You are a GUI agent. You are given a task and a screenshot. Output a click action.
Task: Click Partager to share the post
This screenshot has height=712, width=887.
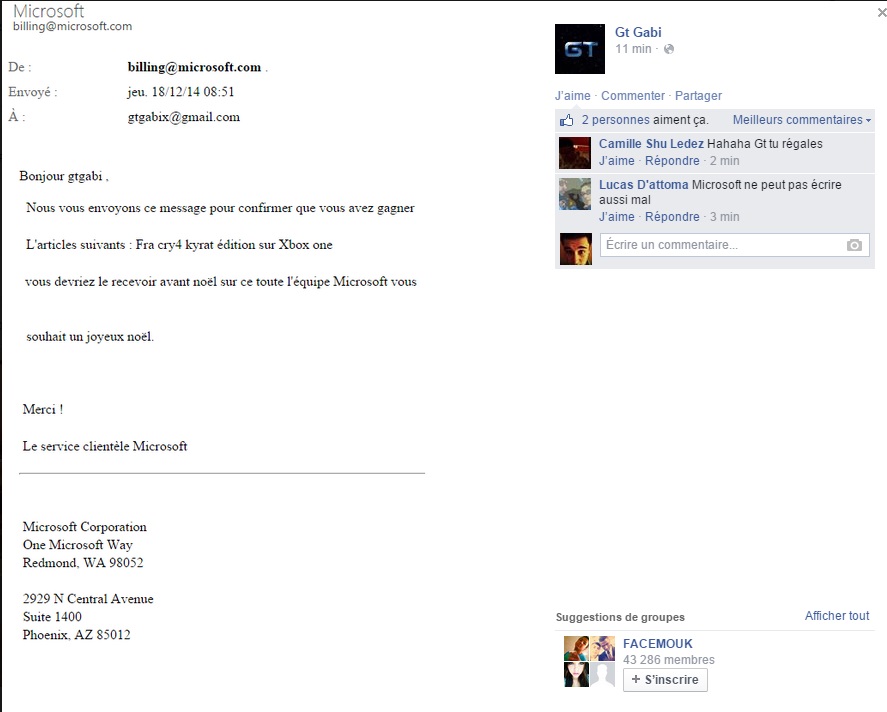(698, 96)
